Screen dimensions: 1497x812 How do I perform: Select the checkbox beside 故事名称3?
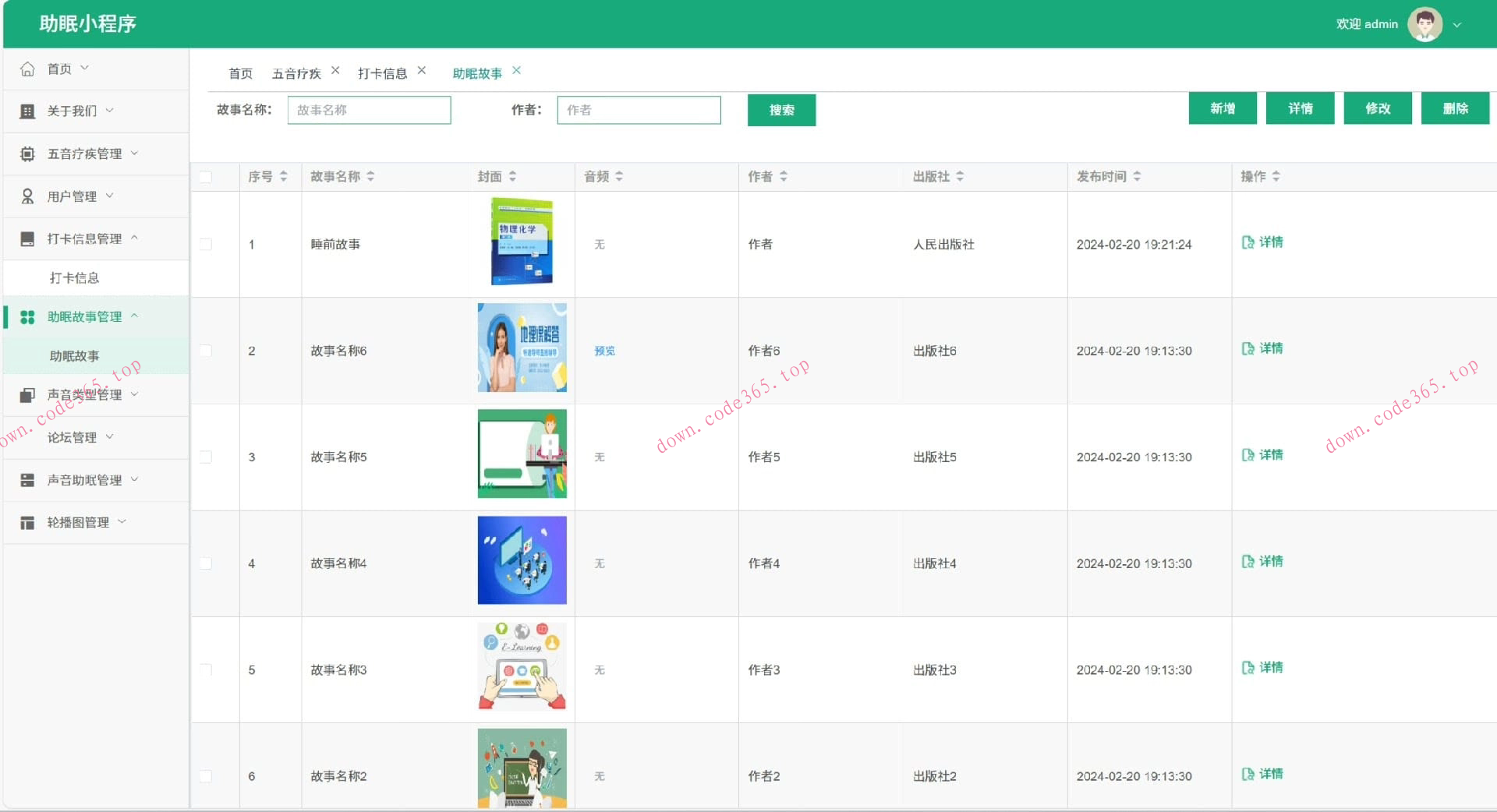pos(205,669)
